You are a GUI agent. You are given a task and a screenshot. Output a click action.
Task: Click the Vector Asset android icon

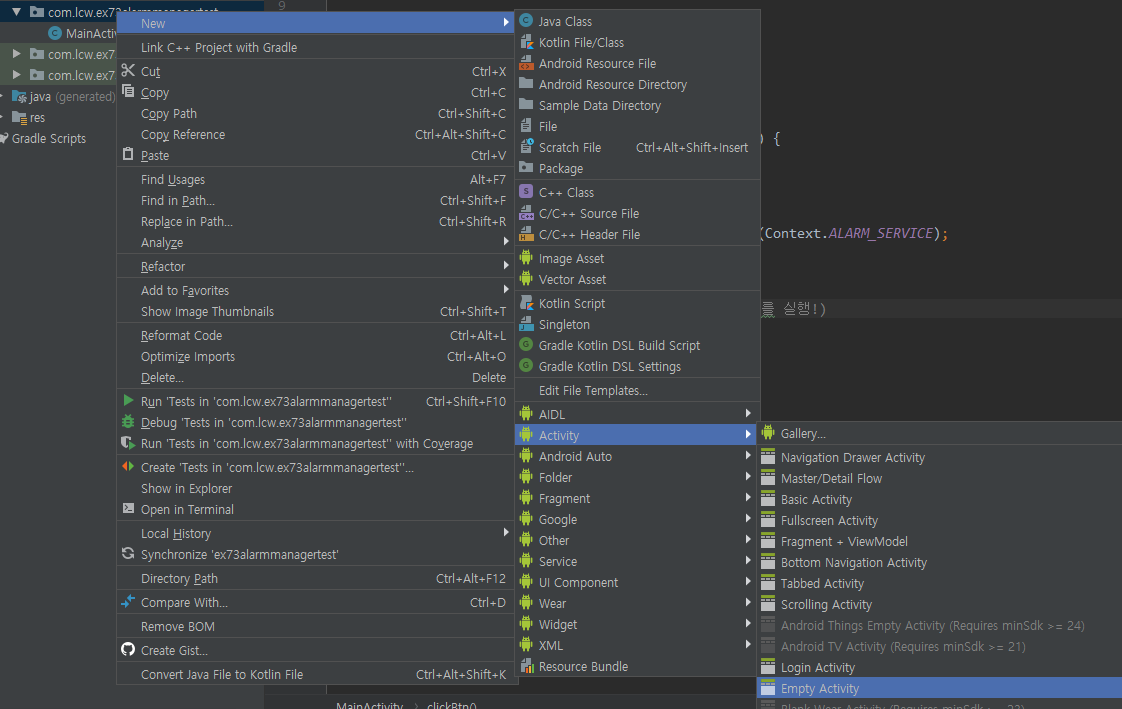coord(526,279)
